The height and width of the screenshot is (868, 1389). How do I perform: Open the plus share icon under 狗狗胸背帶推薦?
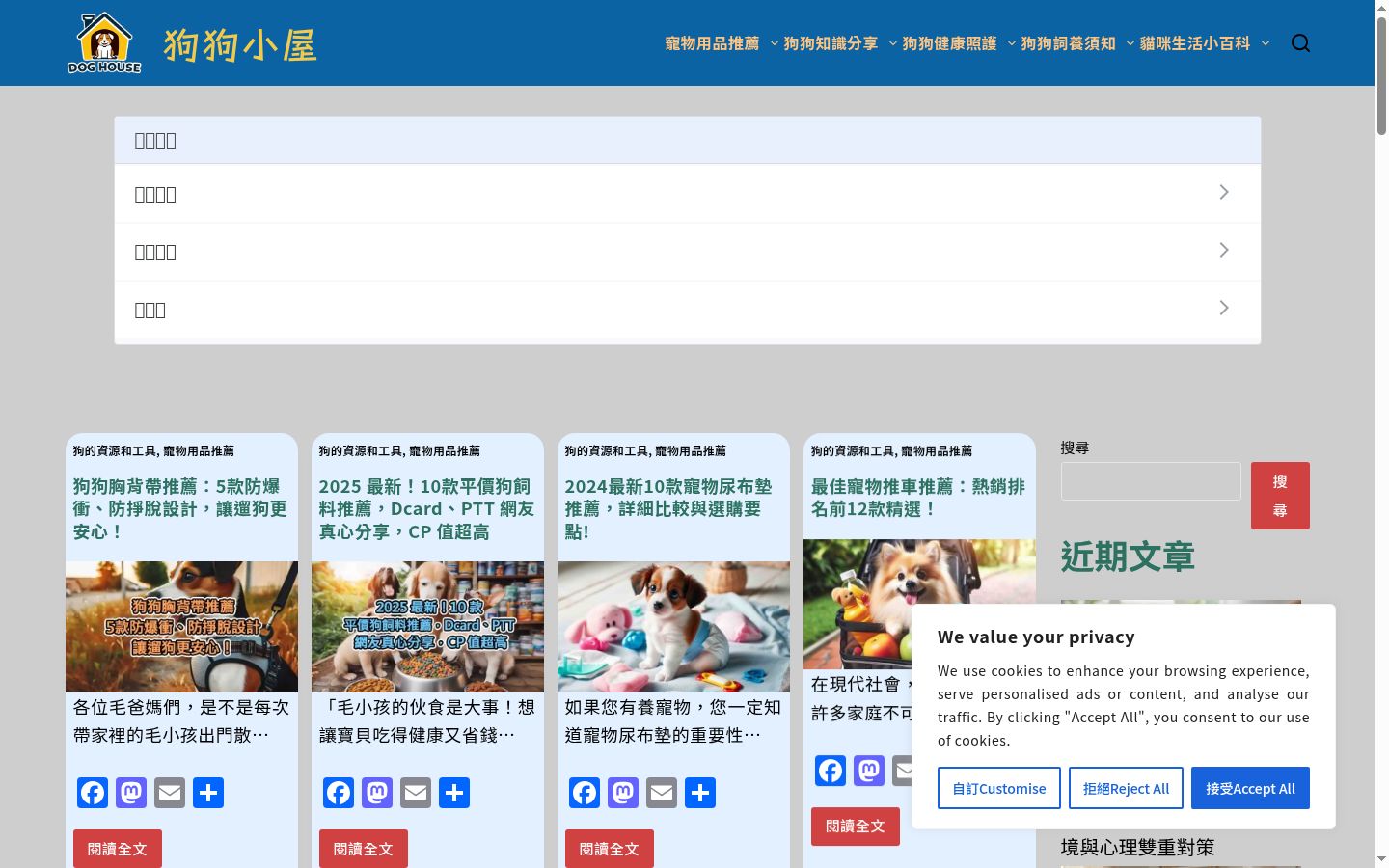point(208,793)
